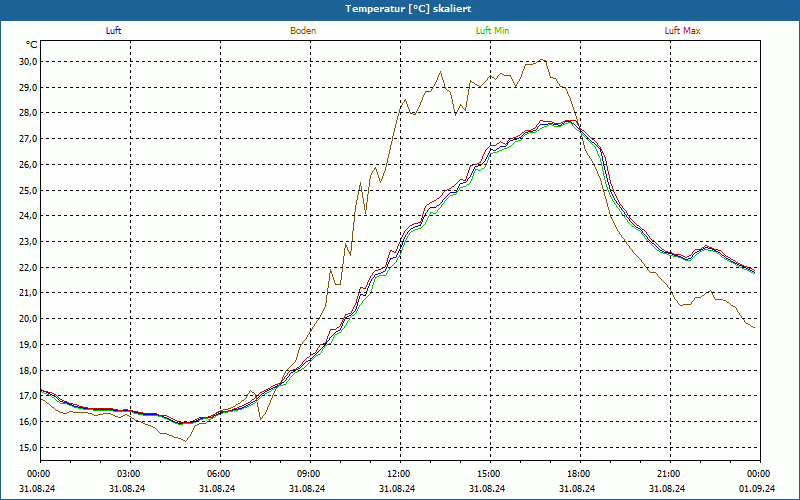This screenshot has height=500, width=800.
Task: Click the 12:00 time label on x-axis
Action: (397, 474)
